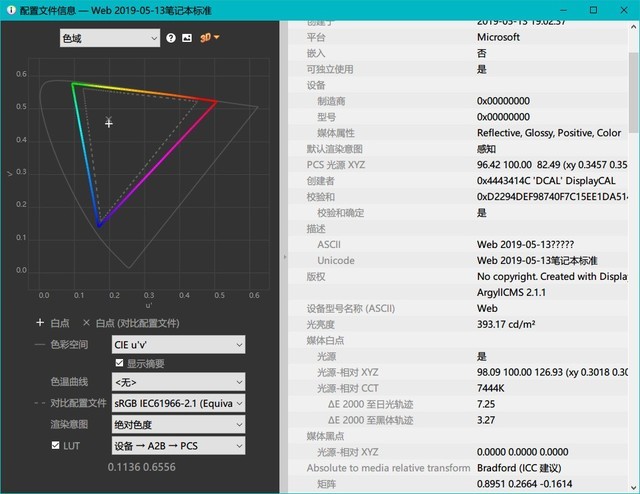Image resolution: width=640 pixels, height=494 pixels.
Task: Expand the 渲染意图 绝对色度 dropdown
Action: click(x=177, y=424)
